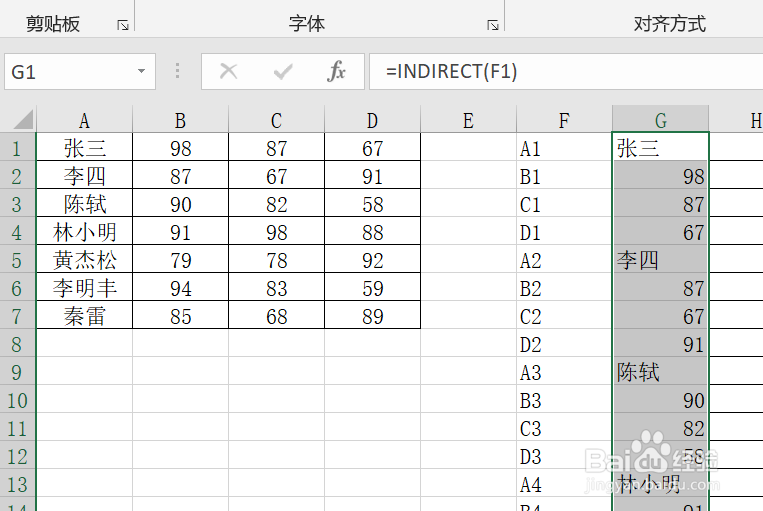Click cell A1 containing 张三
The width and height of the screenshot is (763, 511).
click(84, 147)
